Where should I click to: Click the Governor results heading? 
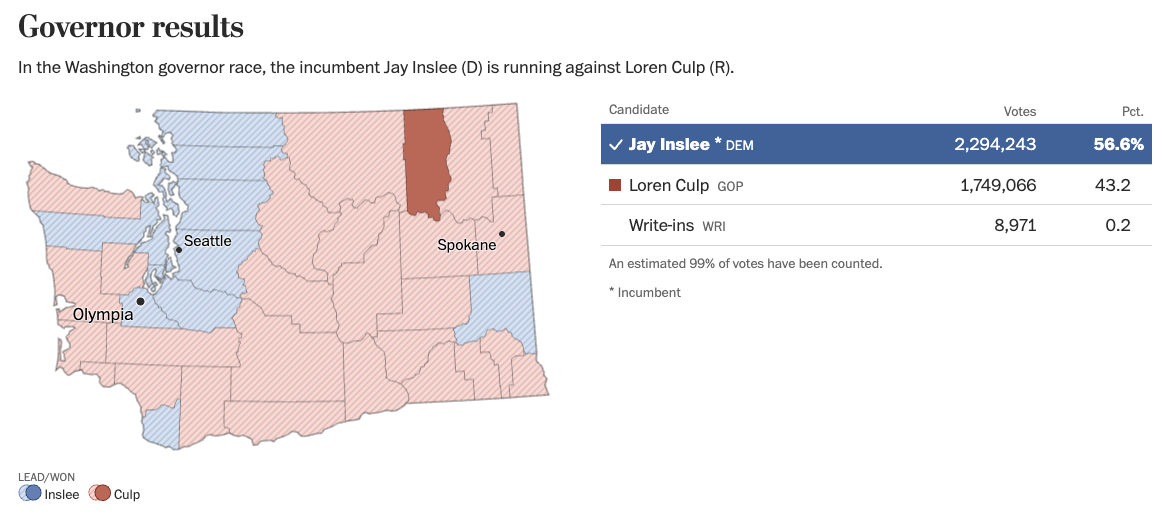[131, 28]
